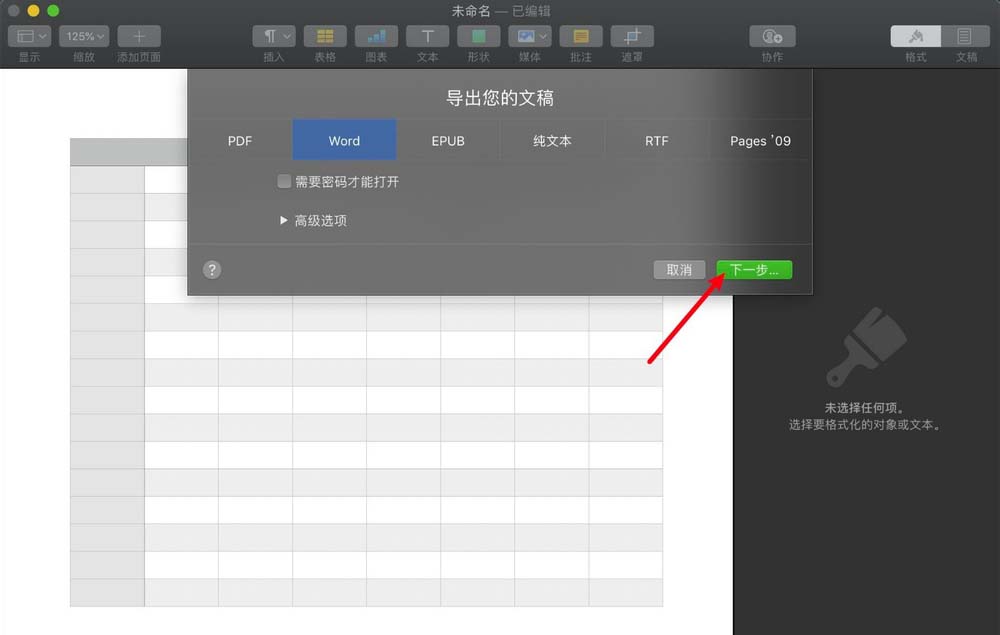Click the 遮罩 mask crop icon
This screenshot has width=1000, height=635.
[x=632, y=36]
